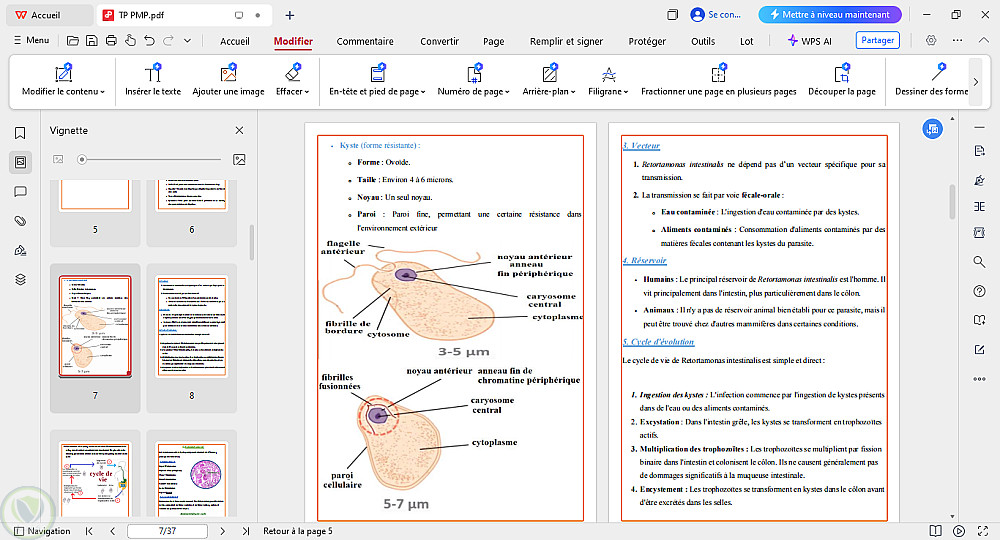This screenshot has height=540, width=1000.
Task: Adjust the thumbnail size slider
Action: coord(83,159)
